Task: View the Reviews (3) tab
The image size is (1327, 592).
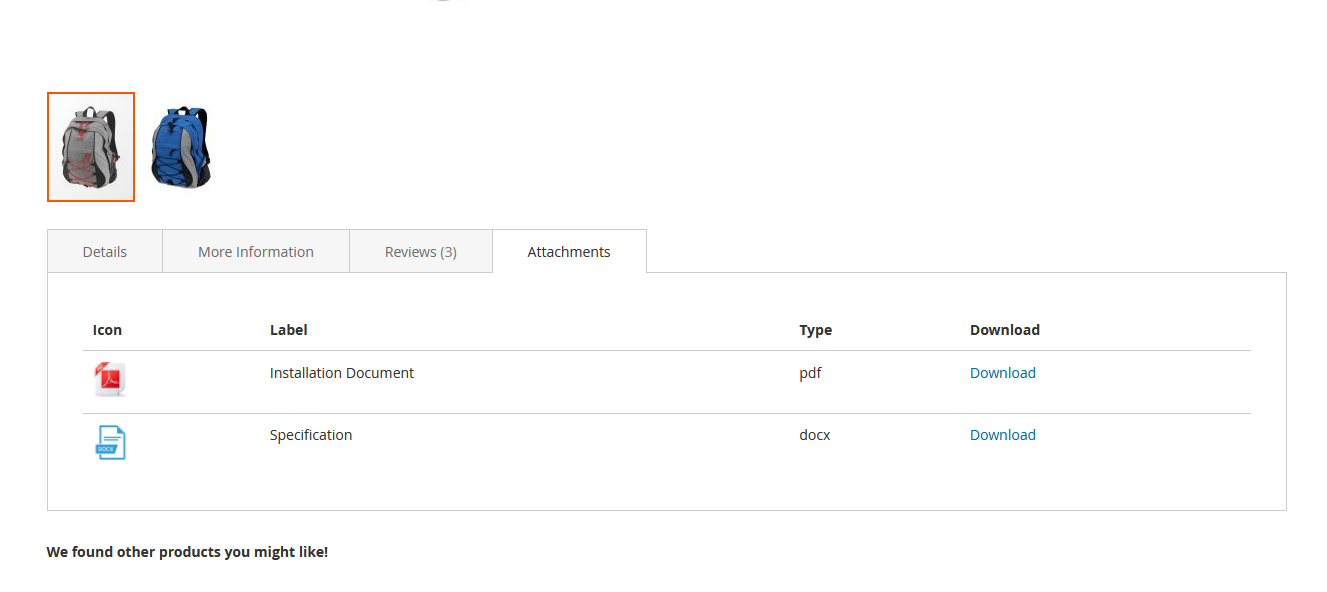Action: tap(420, 251)
